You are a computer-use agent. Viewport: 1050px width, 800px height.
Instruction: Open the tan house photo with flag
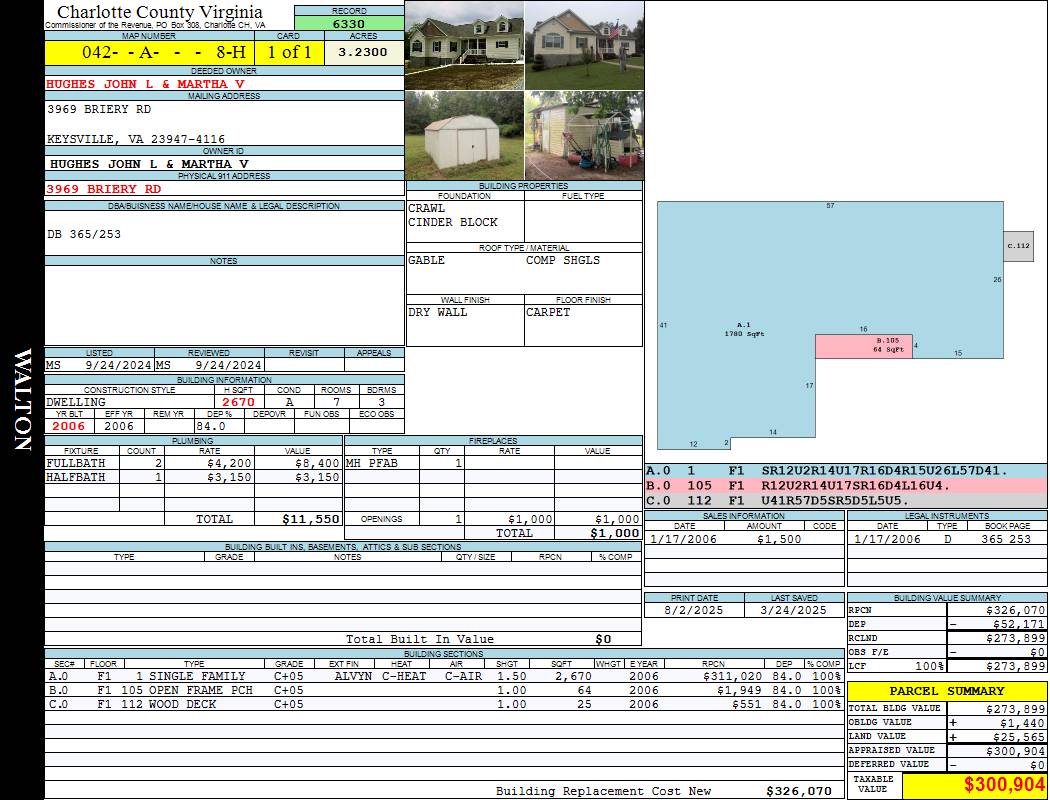point(584,45)
